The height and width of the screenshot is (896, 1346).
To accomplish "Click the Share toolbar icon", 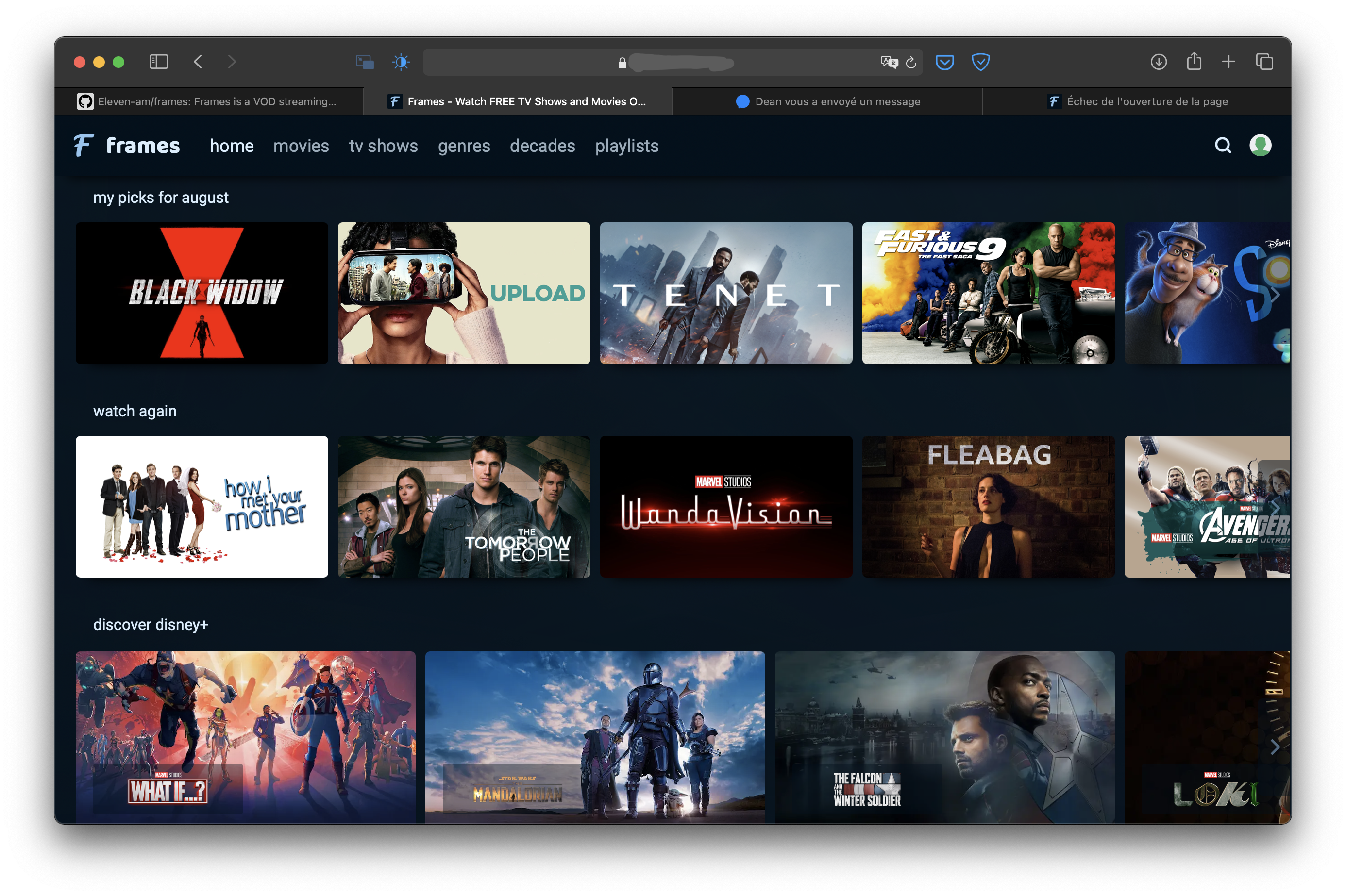I will tap(1194, 62).
